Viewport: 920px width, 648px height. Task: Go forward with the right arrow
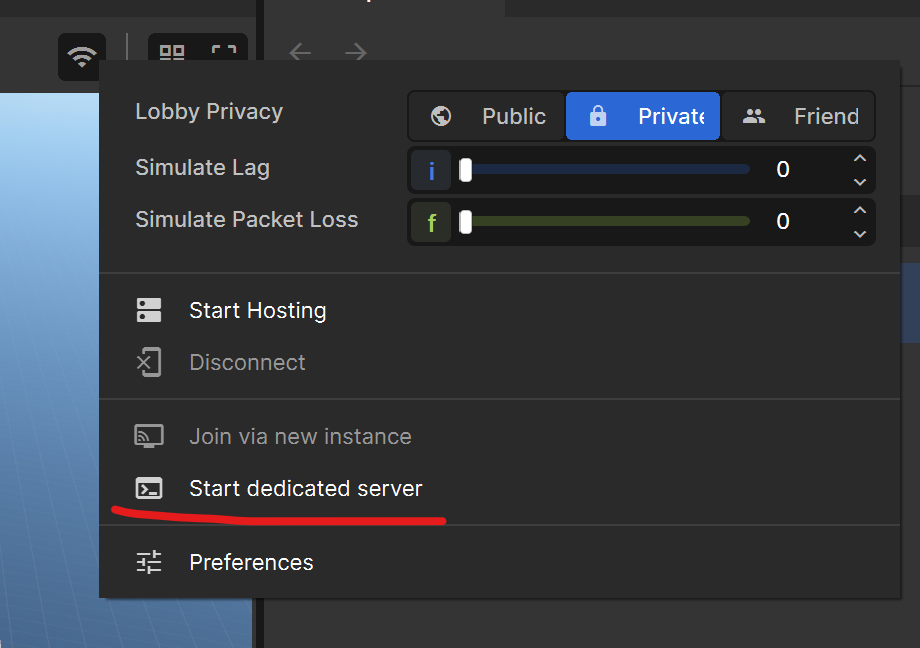pyautogui.click(x=356, y=52)
